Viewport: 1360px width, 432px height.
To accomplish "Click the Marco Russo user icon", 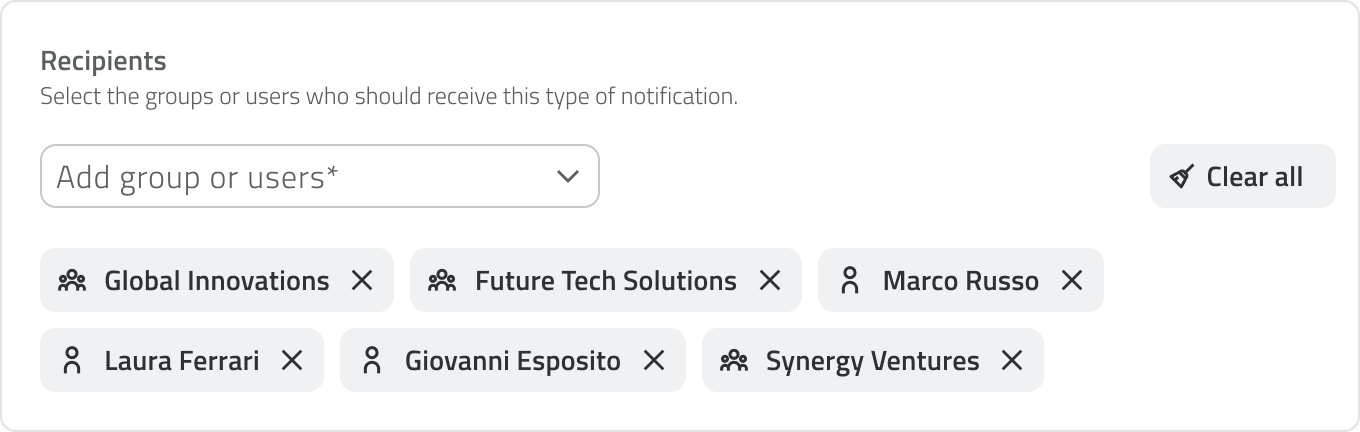I will (x=850, y=281).
